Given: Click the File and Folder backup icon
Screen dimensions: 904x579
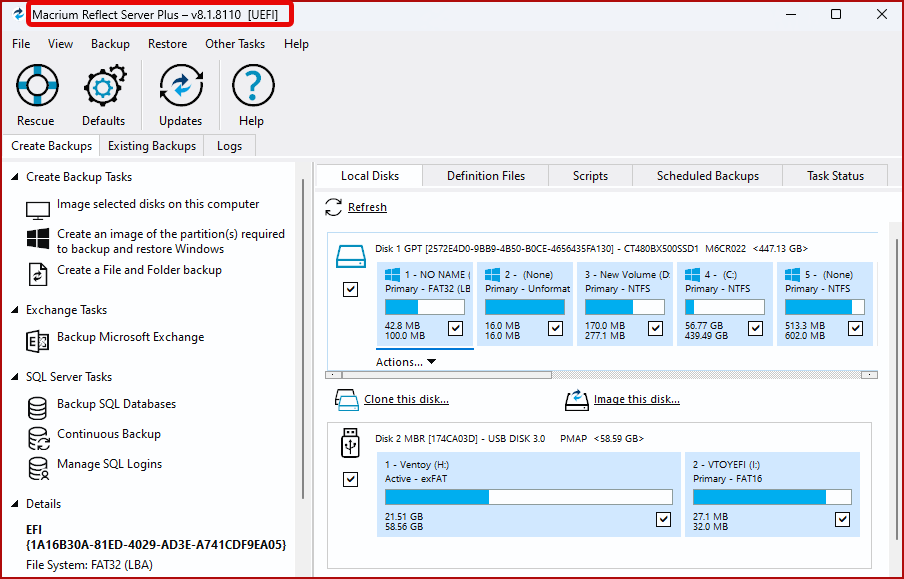Looking at the screenshot, I should click(38, 274).
